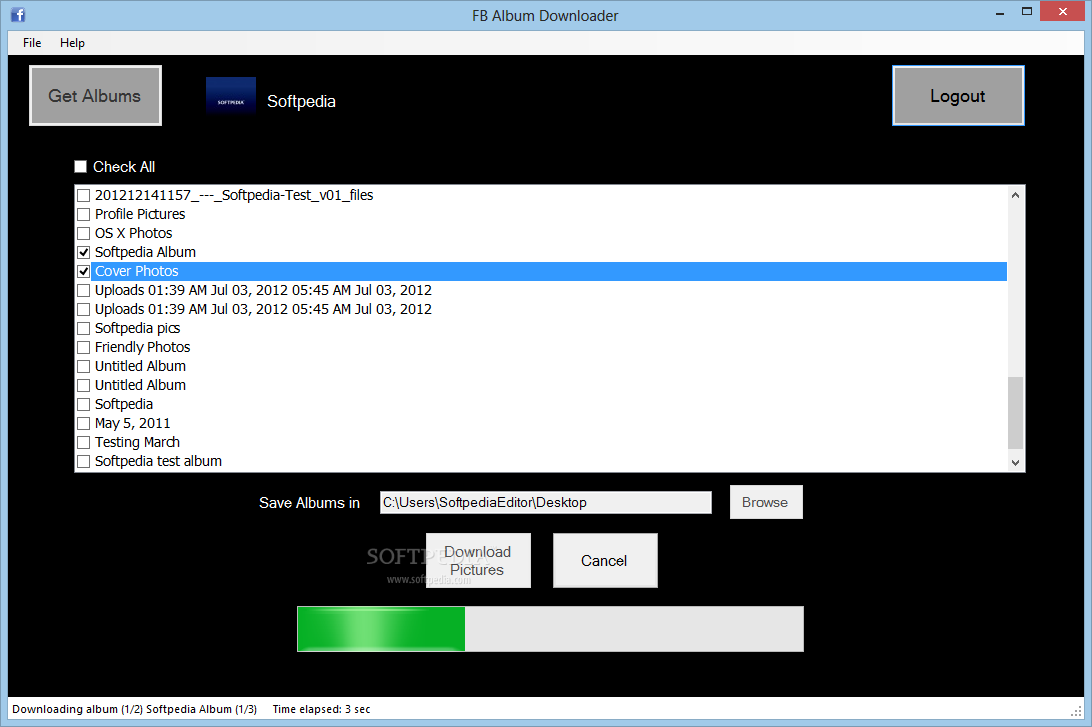This screenshot has width=1092, height=727.
Task: Select the Testing March row text
Action: 137,442
